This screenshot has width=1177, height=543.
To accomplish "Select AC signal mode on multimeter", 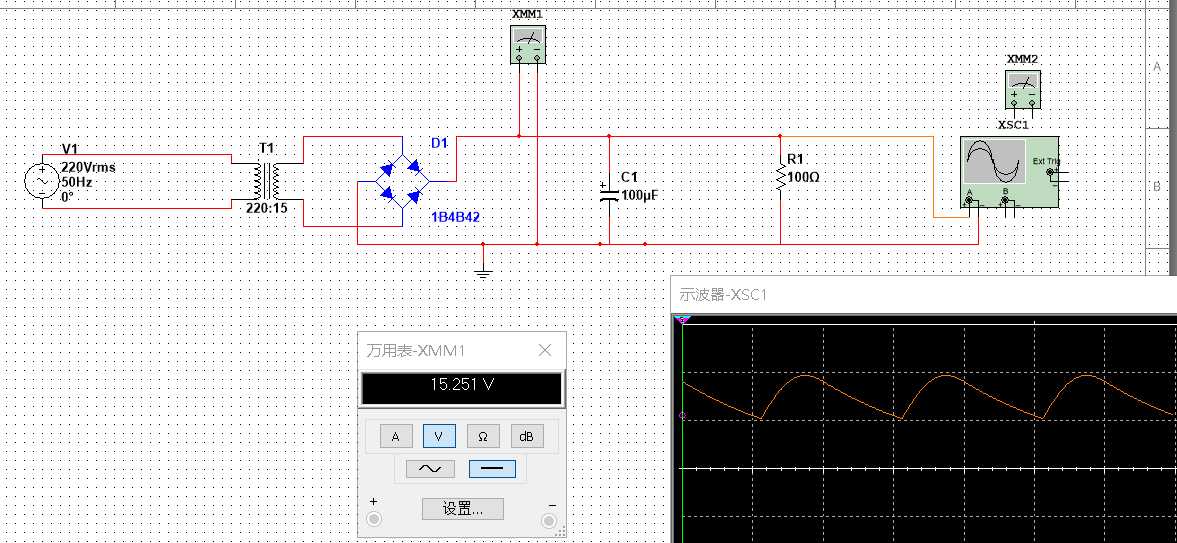I will (x=429, y=469).
